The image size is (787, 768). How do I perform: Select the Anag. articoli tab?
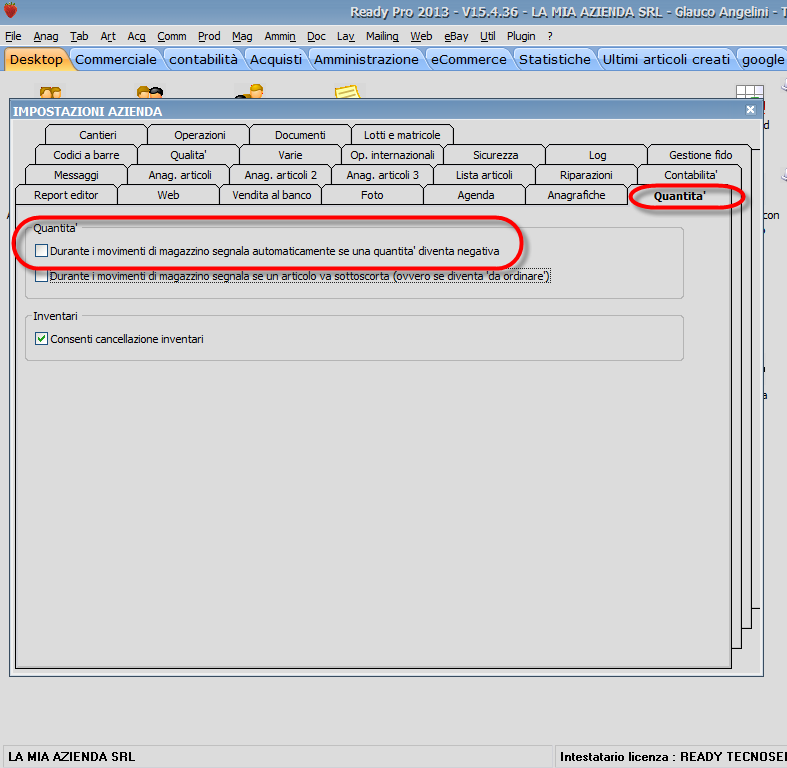pos(180,175)
